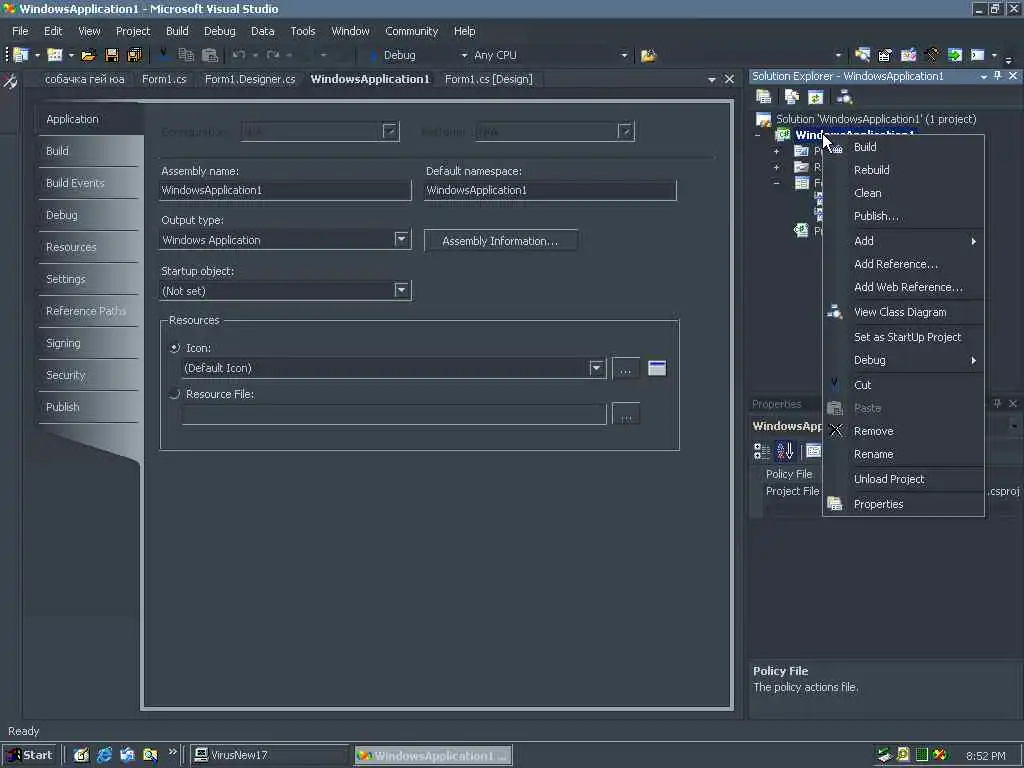The height and width of the screenshot is (768, 1024).
Task: Click the Property Pages icon in Properties
Action: (813, 451)
